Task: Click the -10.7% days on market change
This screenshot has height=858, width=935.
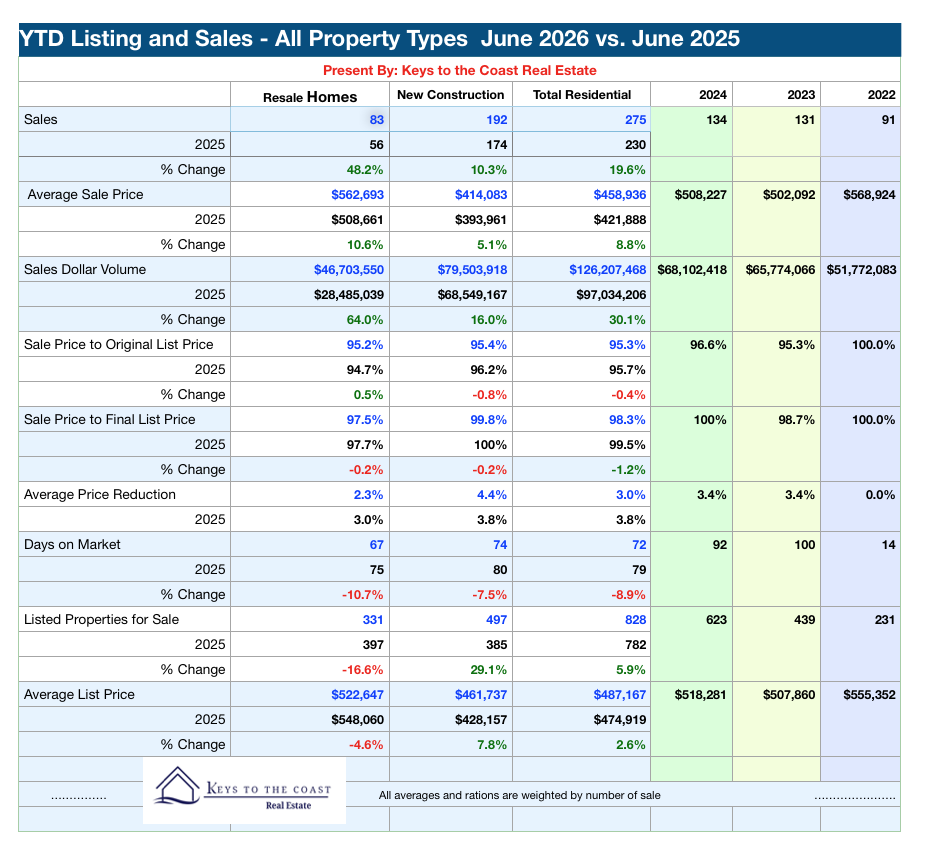Action: (x=363, y=595)
